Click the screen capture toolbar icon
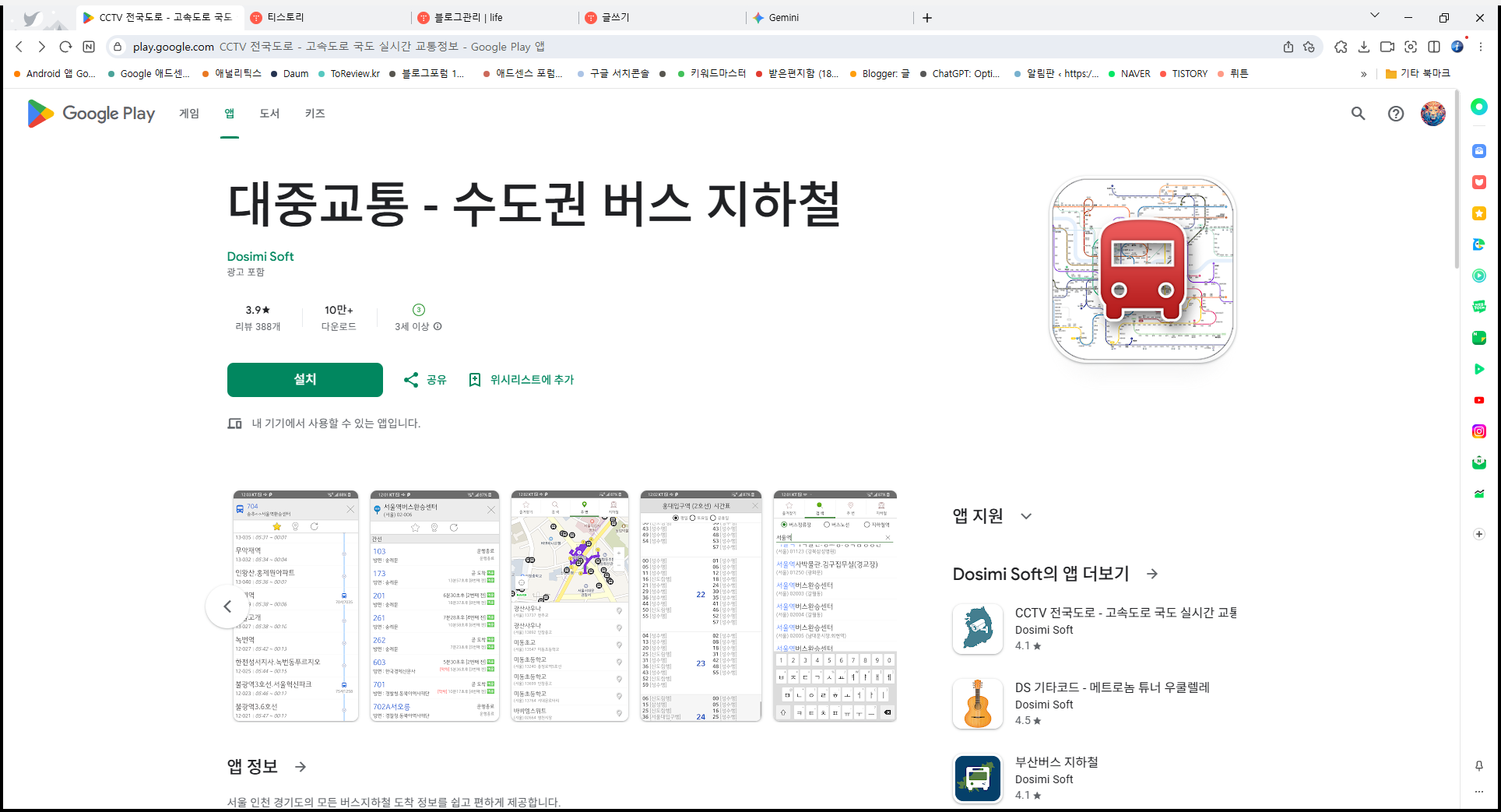 1411,47
